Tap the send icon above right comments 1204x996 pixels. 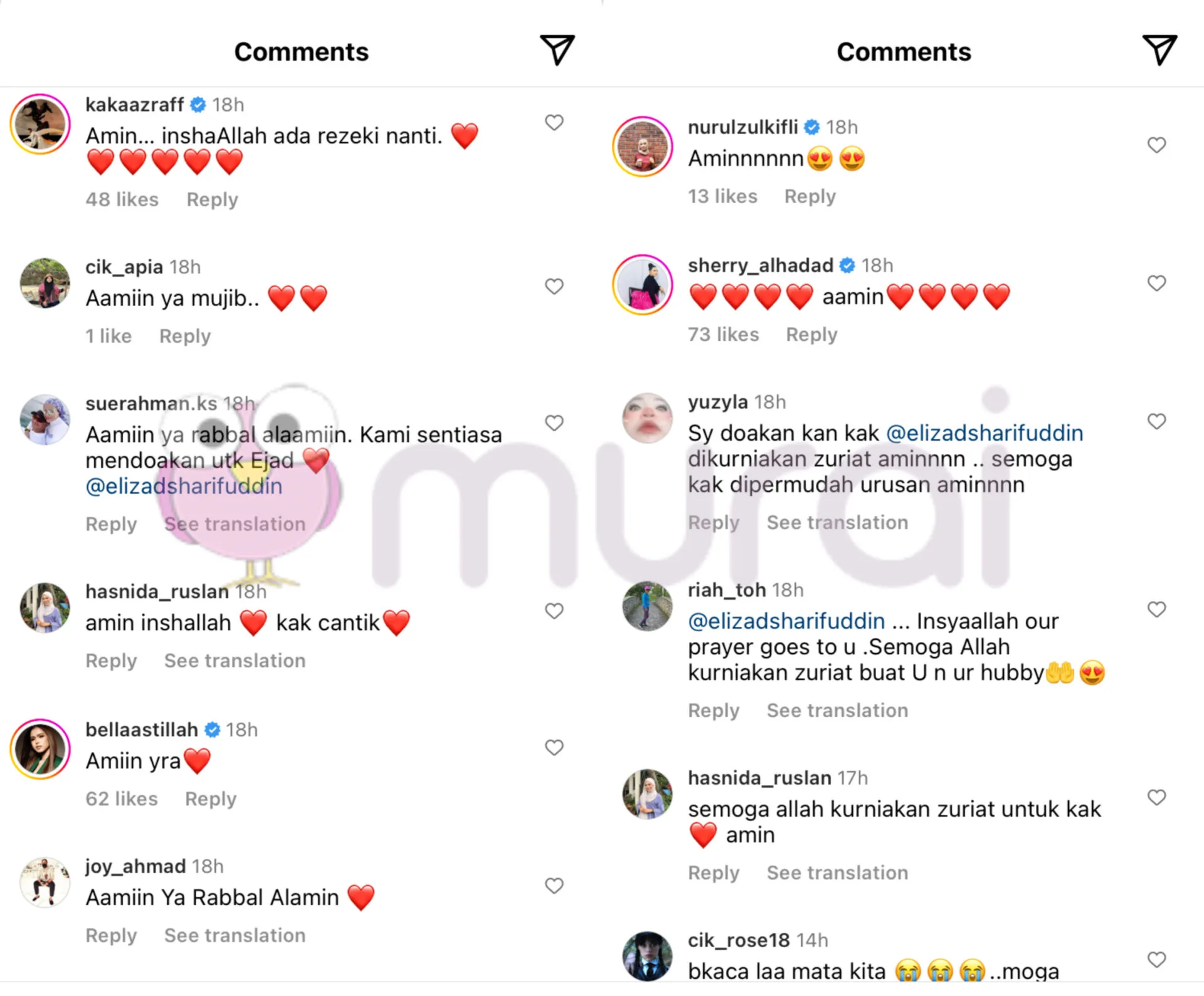pyautogui.click(x=1159, y=50)
